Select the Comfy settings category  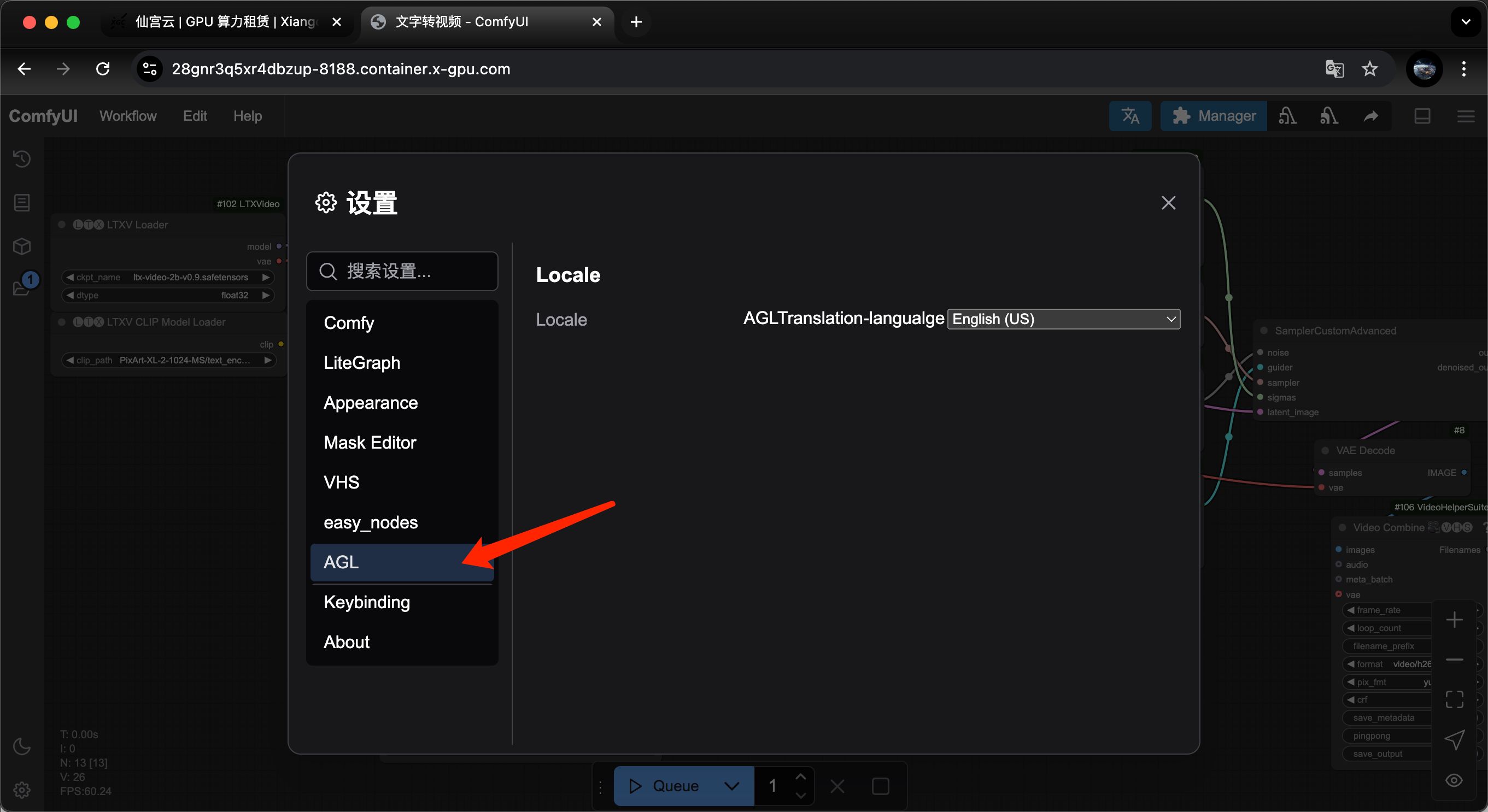(402, 323)
